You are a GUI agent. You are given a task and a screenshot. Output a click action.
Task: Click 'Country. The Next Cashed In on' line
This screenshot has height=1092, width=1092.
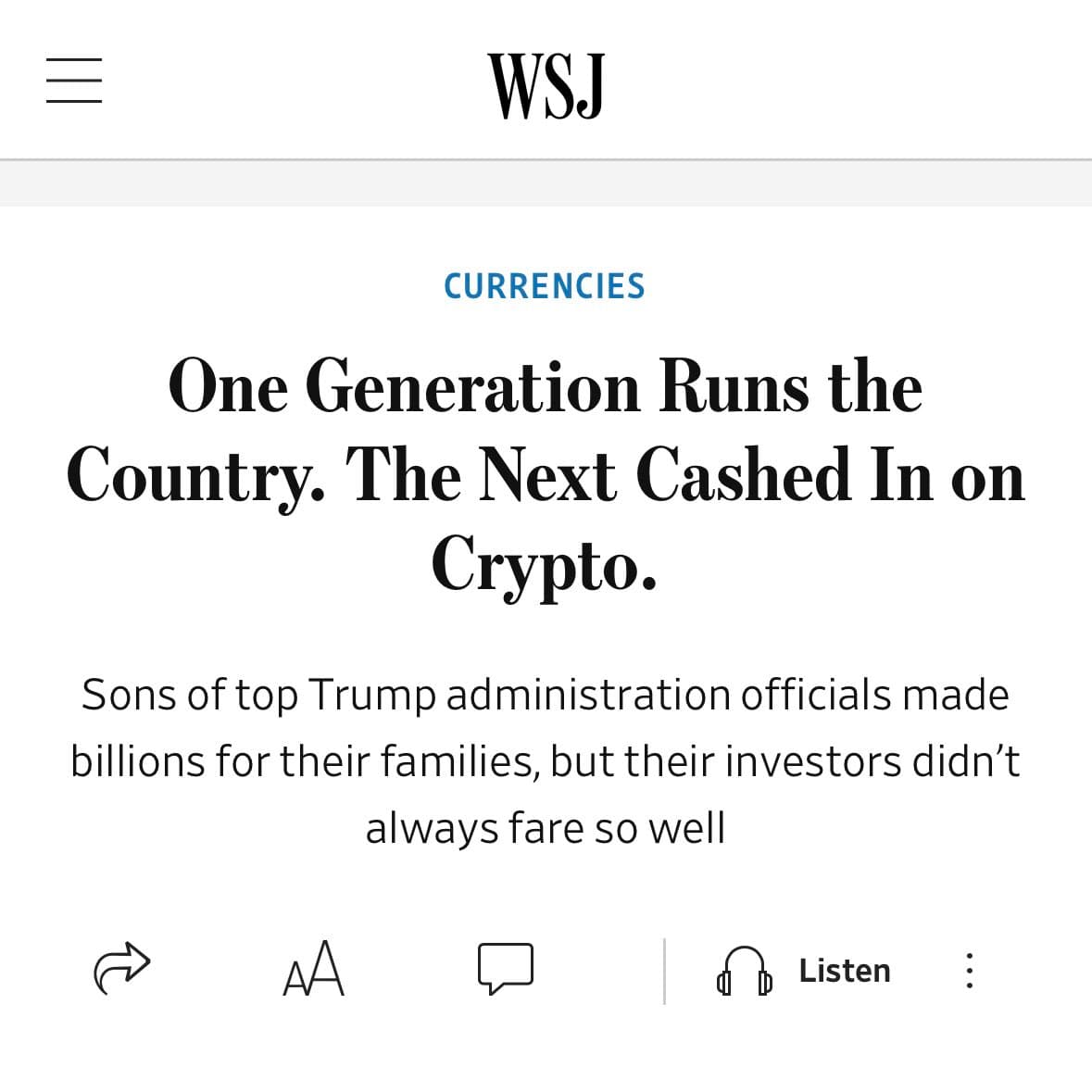click(x=545, y=475)
